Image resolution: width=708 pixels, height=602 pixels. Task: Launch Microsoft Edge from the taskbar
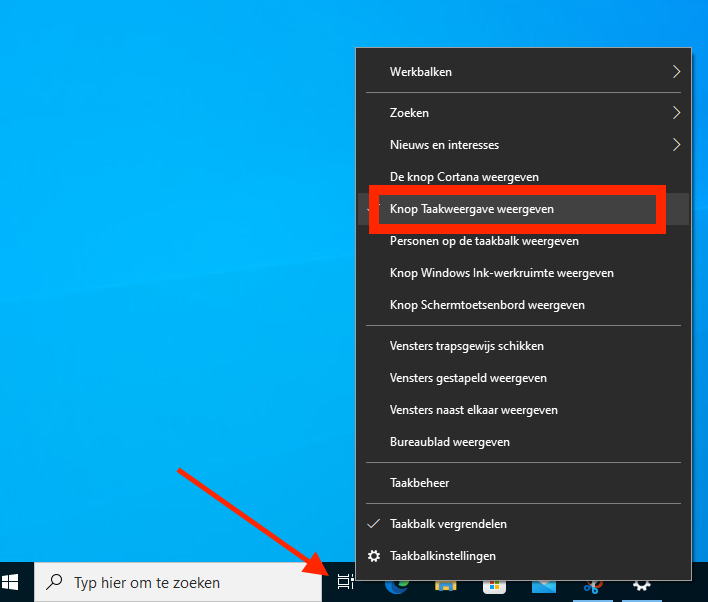coord(397,584)
